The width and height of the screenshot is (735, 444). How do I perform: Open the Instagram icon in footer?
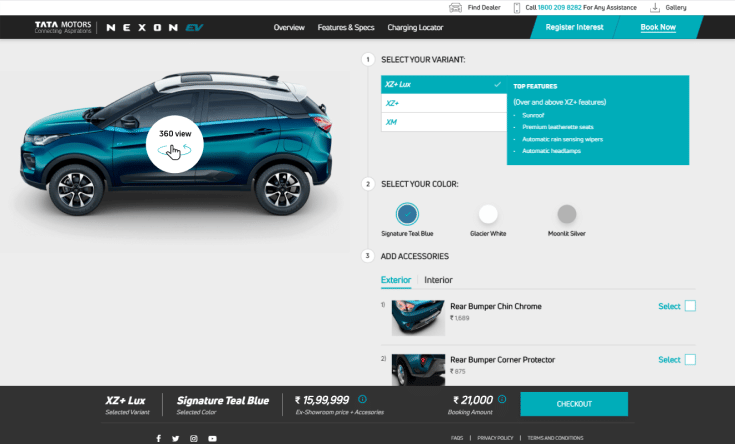tap(194, 438)
